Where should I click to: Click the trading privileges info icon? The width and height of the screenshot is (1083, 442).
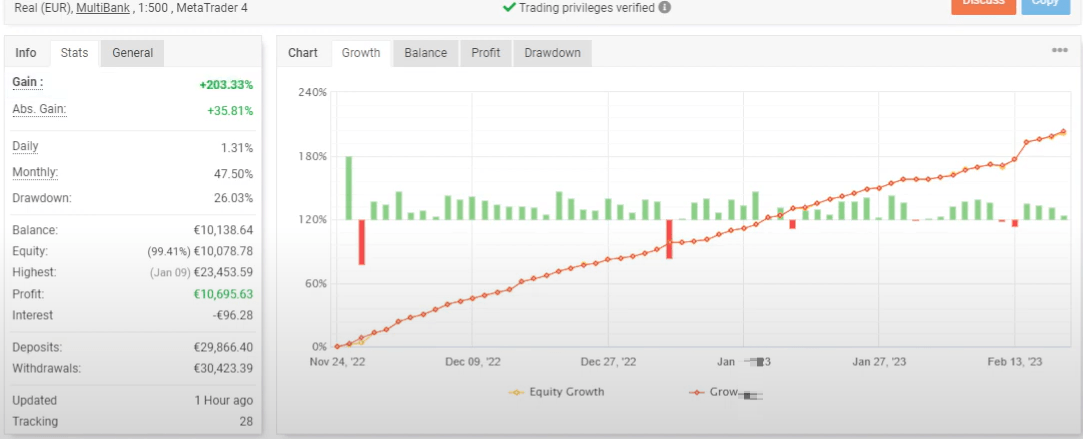[665, 8]
